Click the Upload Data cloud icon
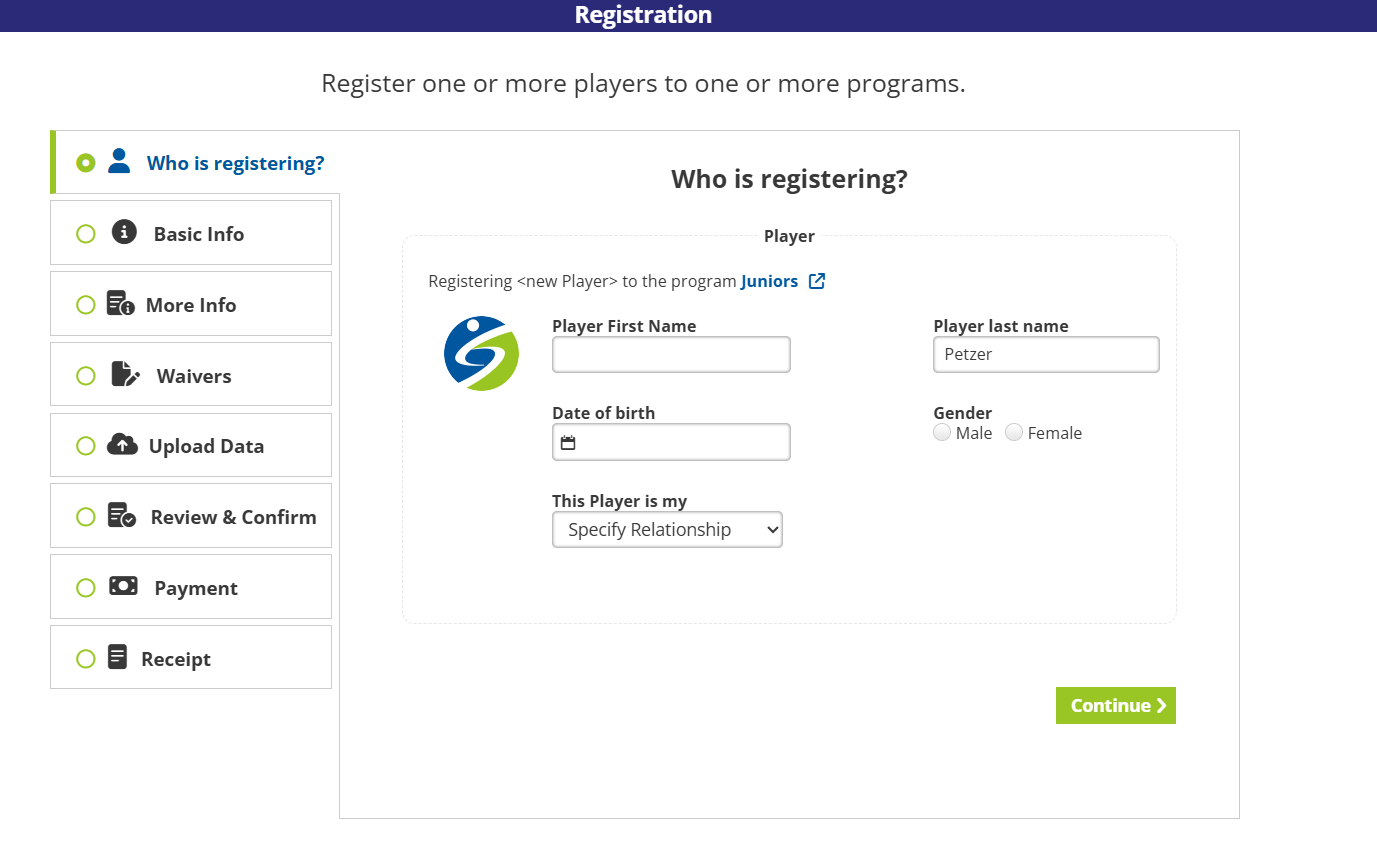This screenshot has height=845, width=1377. tap(122, 445)
